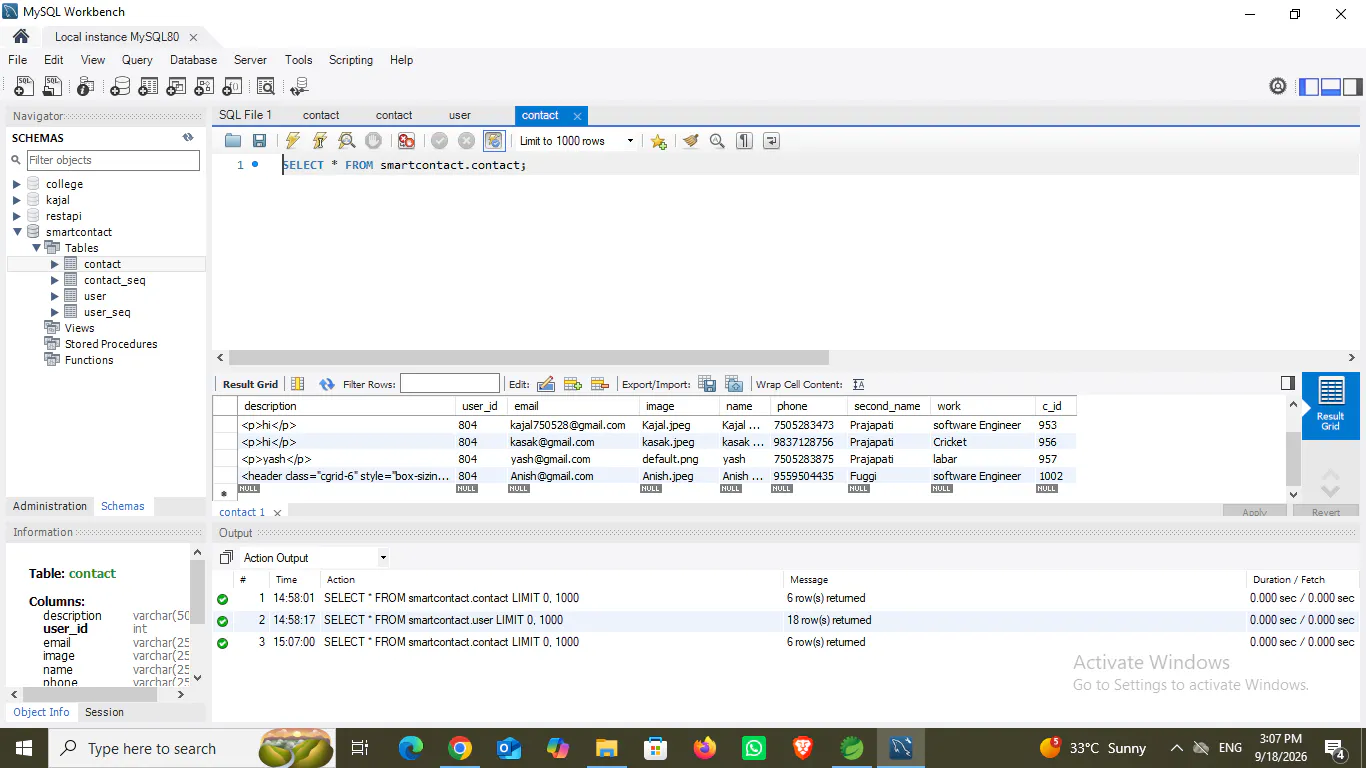Screen dimensions: 1366x768
Task: Click search table data icon
Action: (x=266, y=87)
